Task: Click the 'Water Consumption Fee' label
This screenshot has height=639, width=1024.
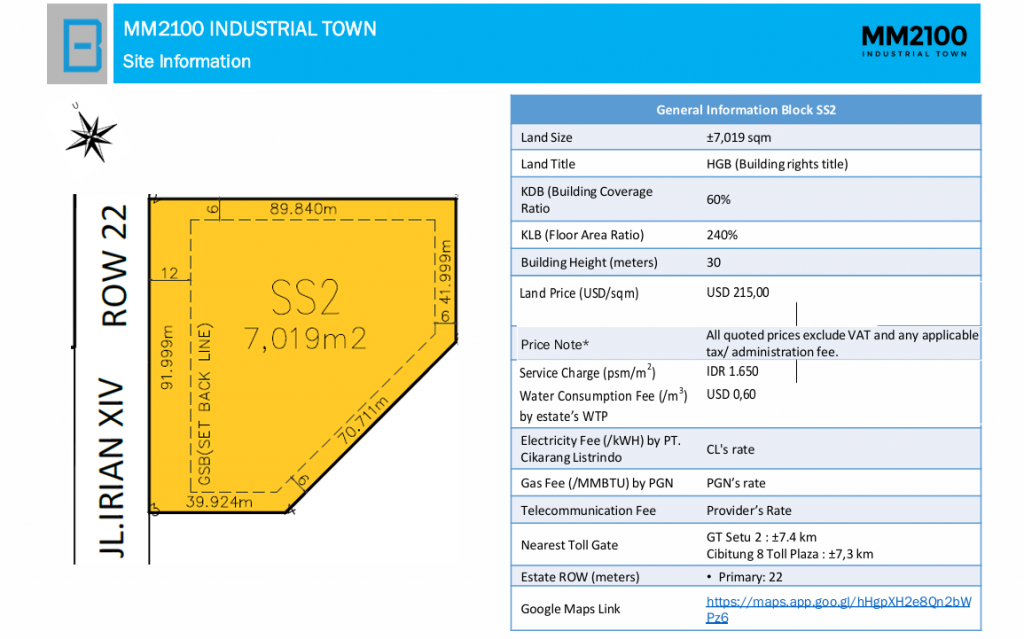Action: tap(603, 405)
